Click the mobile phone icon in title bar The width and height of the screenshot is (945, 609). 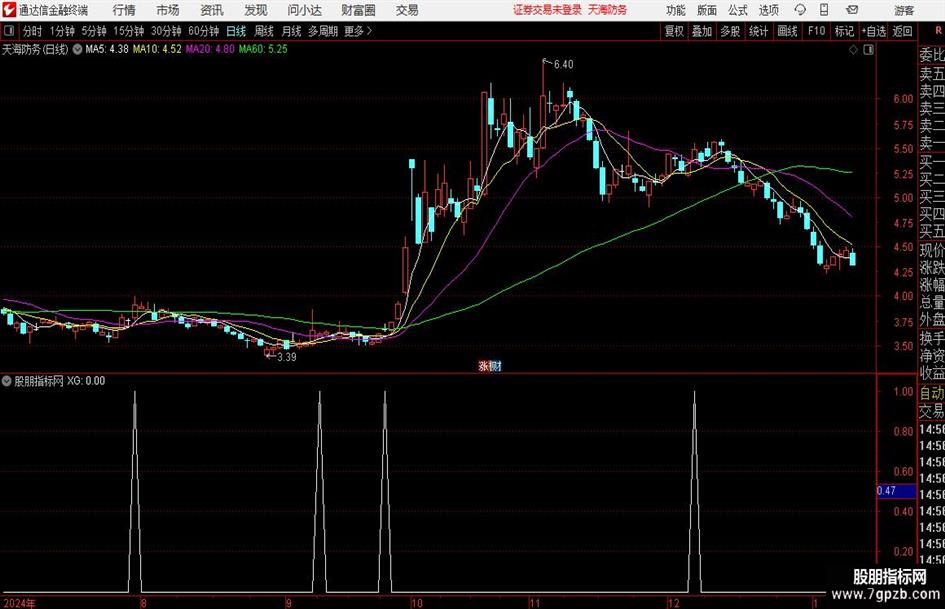click(x=824, y=10)
